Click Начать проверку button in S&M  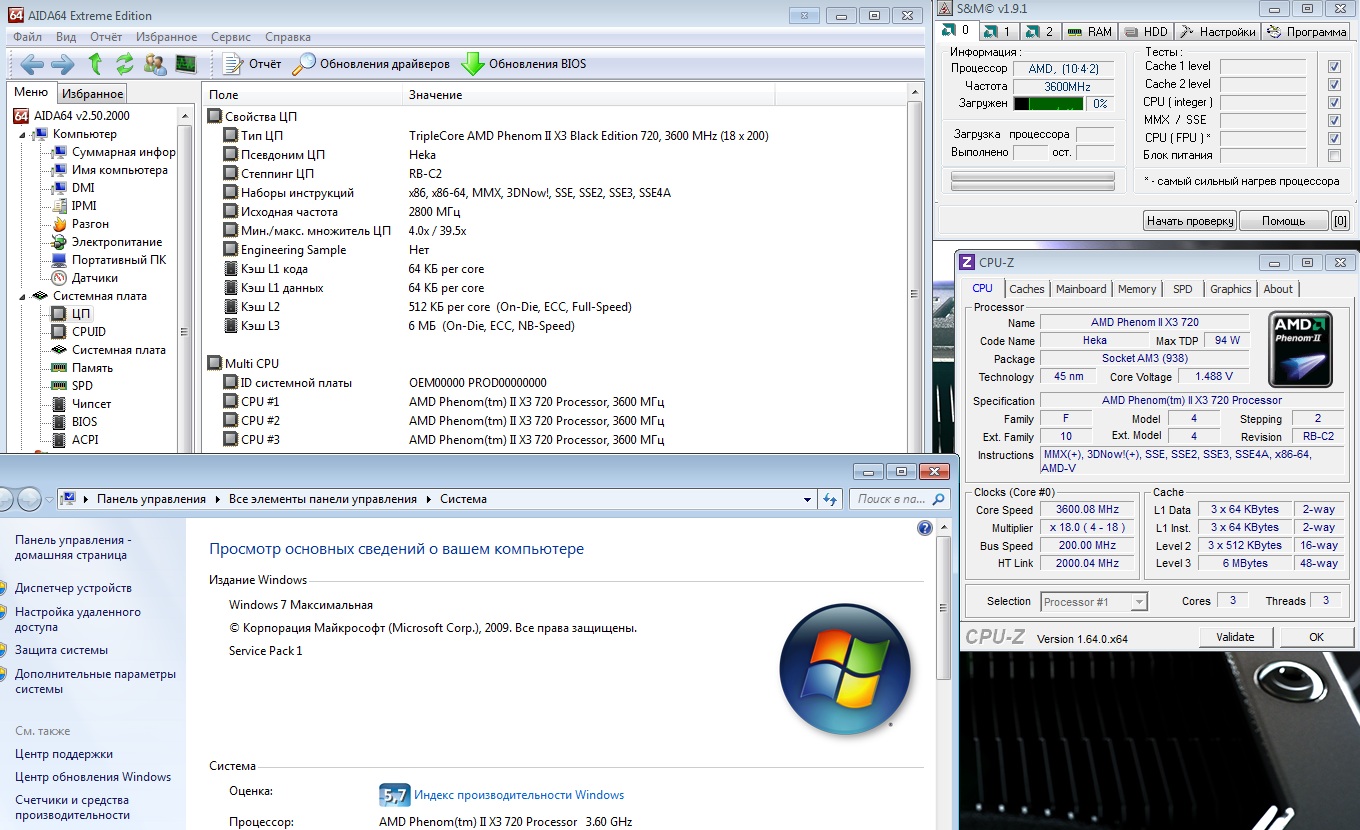(1190, 221)
